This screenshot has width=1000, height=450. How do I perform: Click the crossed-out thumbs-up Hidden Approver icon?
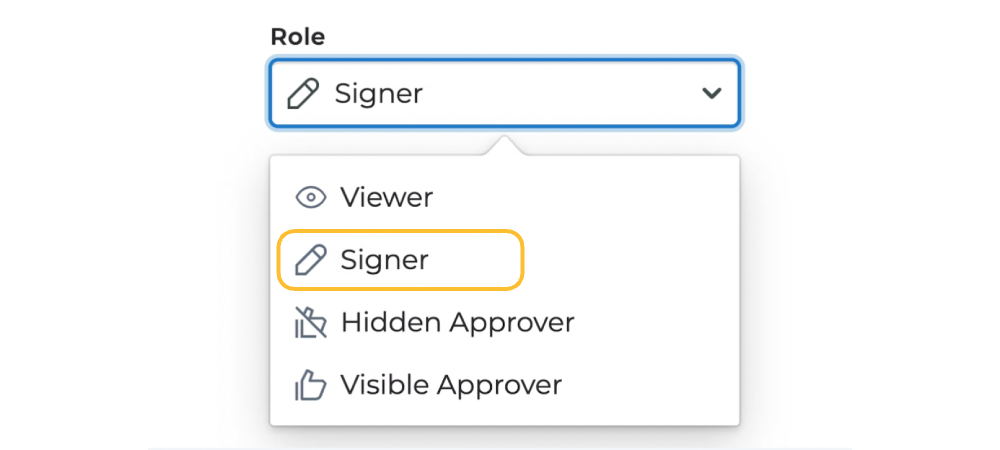coord(311,323)
